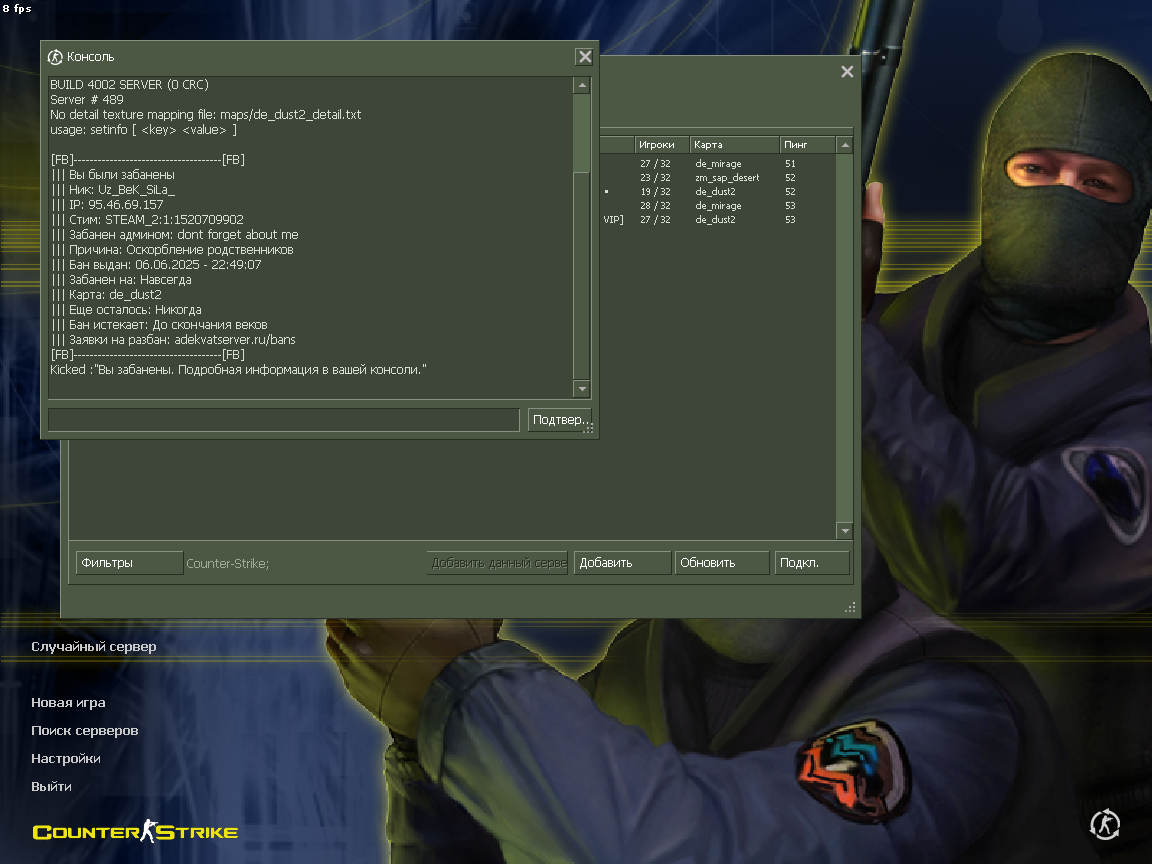Image resolution: width=1152 pixels, height=864 pixels.
Task: Select the de_dust2 server with 19 / 32 players
Action: [718, 192]
